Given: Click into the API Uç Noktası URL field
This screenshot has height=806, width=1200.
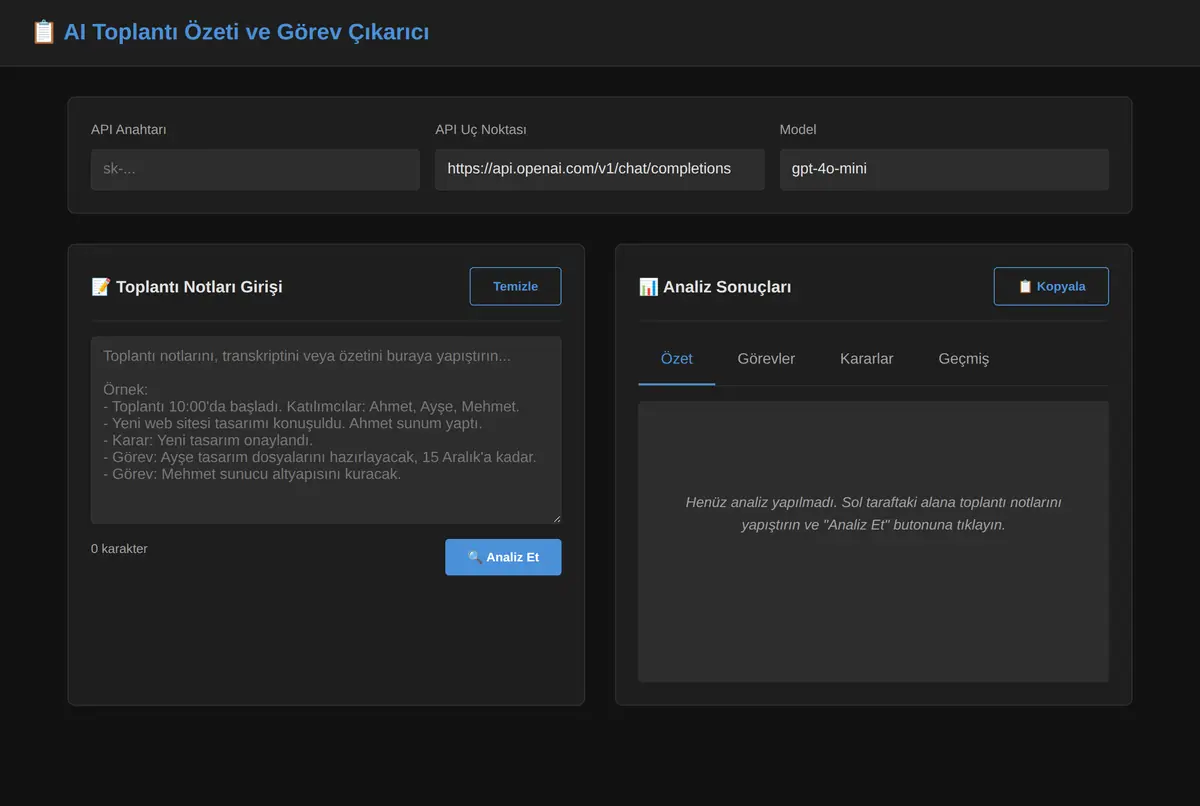Looking at the screenshot, I should click(600, 169).
